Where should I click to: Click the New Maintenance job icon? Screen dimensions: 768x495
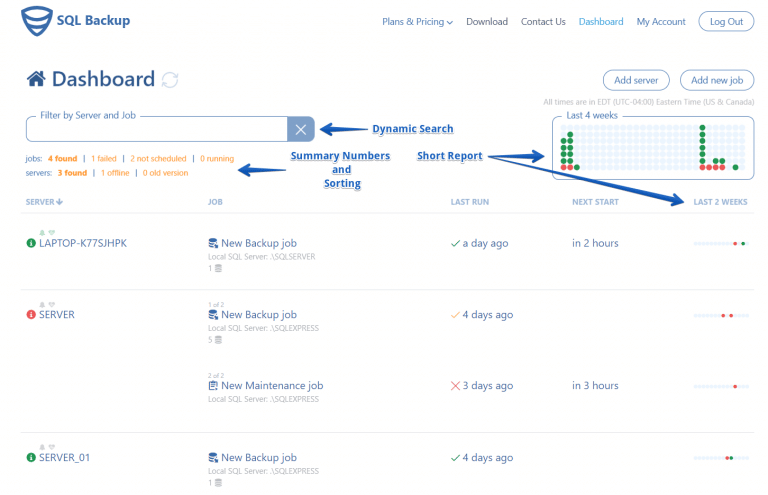(x=213, y=386)
